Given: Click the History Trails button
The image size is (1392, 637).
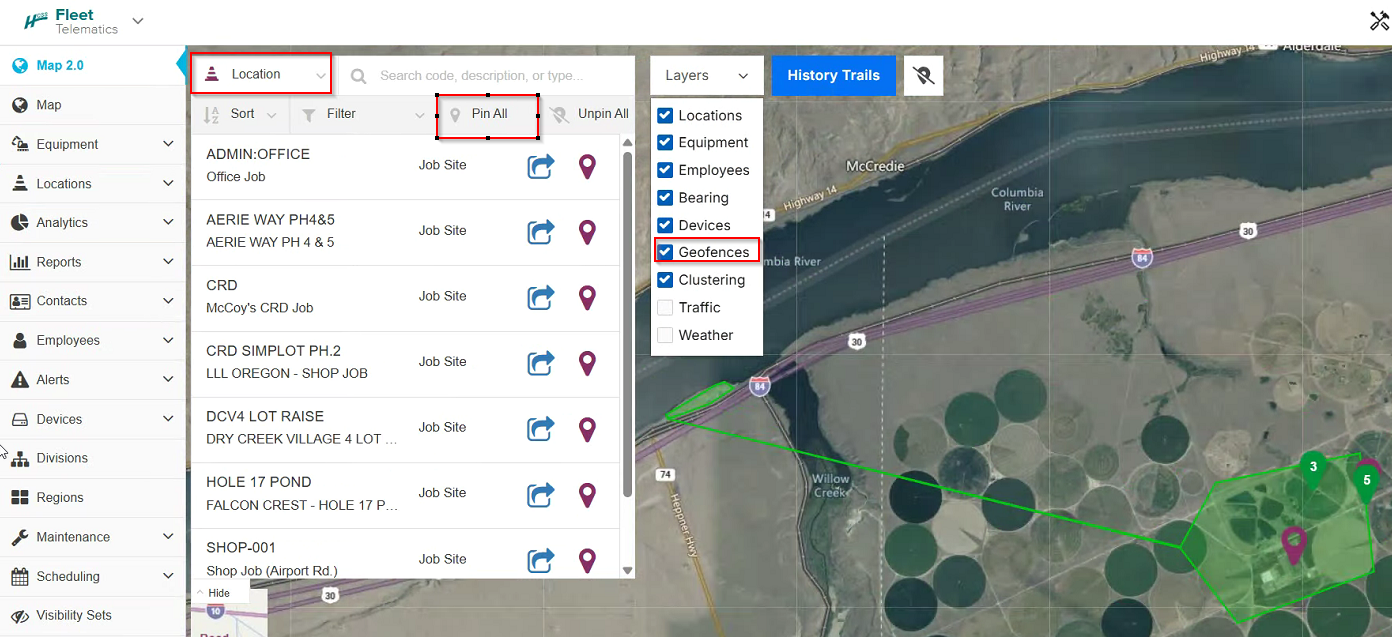Looking at the screenshot, I should click(834, 75).
